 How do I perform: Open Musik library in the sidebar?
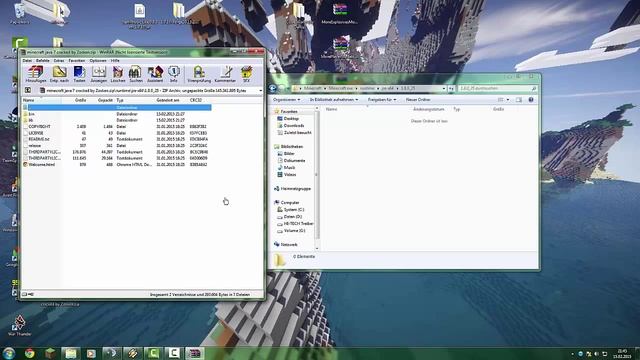[289, 168]
